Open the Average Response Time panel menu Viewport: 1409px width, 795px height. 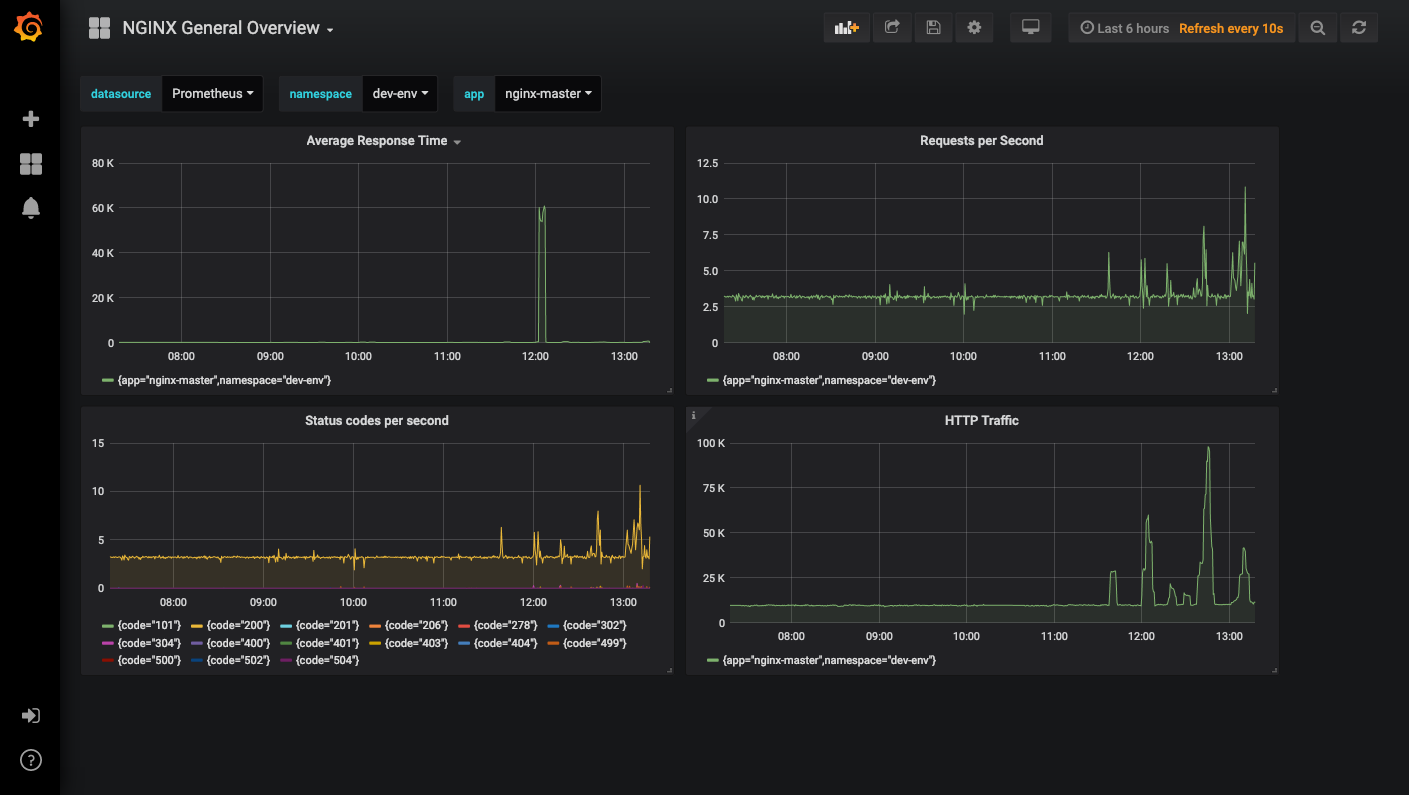(x=384, y=141)
